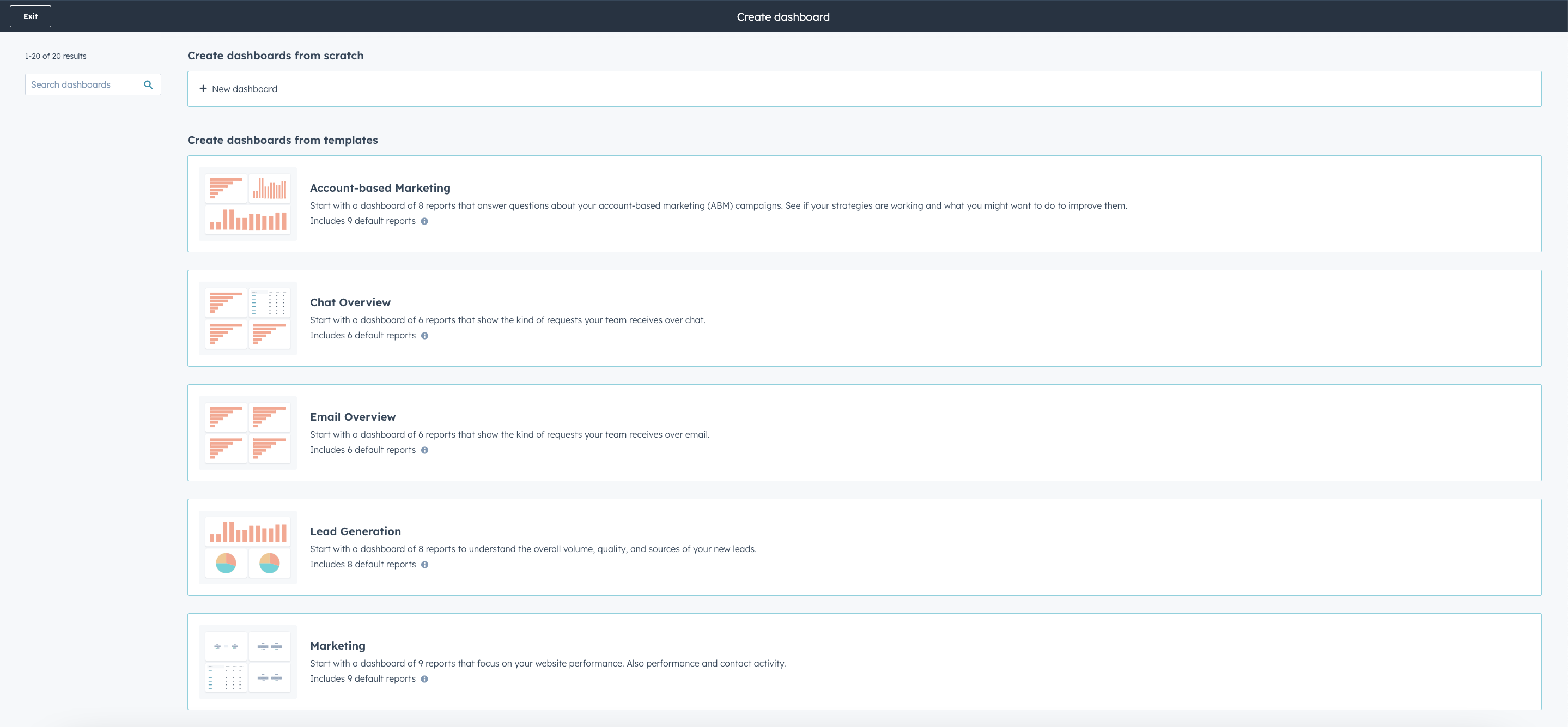
Task: Click 'Includes 9 default reports' under Marketing
Action: click(x=363, y=679)
